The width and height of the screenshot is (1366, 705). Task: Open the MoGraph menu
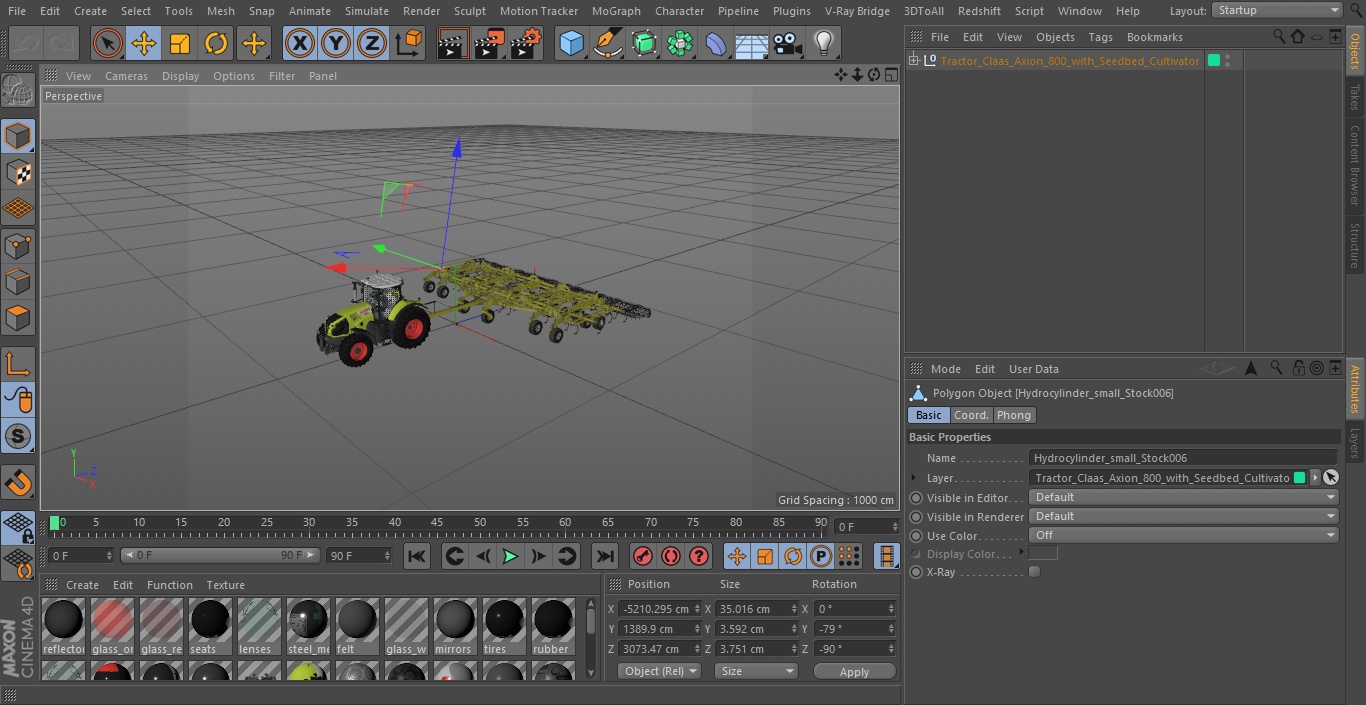[x=616, y=11]
